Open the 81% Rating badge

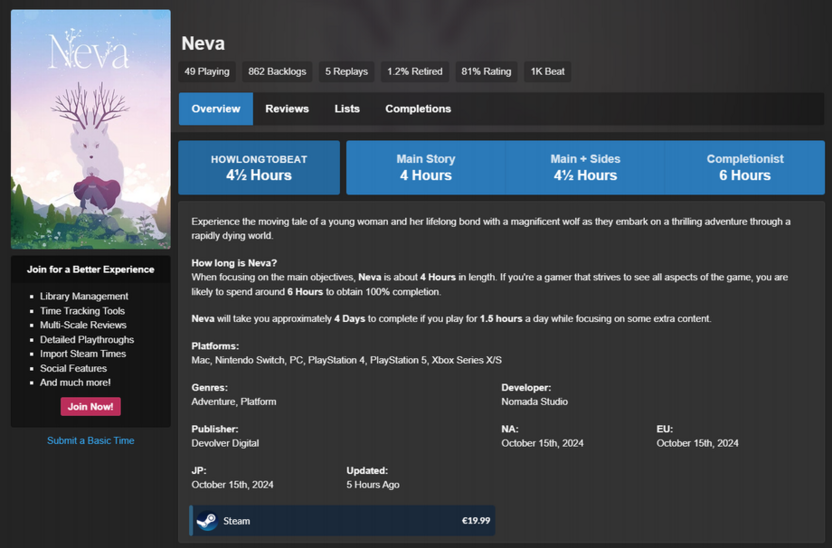coord(486,72)
